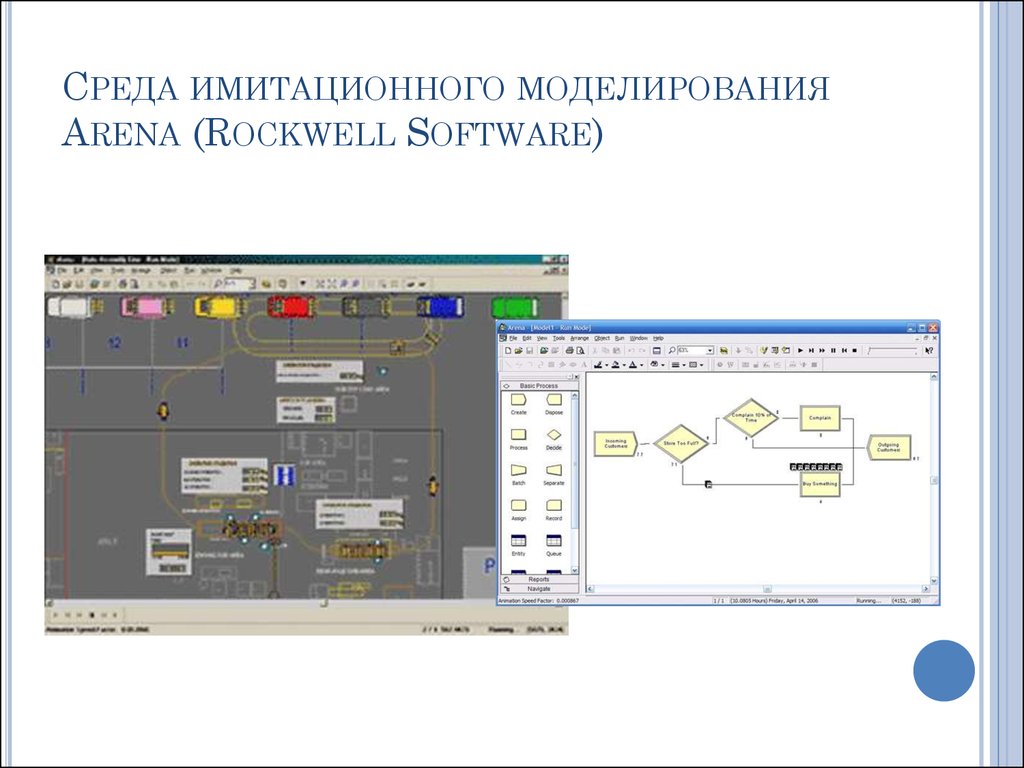Click the Start Over run button
1024x768 pixels.
[x=844, y=351]
